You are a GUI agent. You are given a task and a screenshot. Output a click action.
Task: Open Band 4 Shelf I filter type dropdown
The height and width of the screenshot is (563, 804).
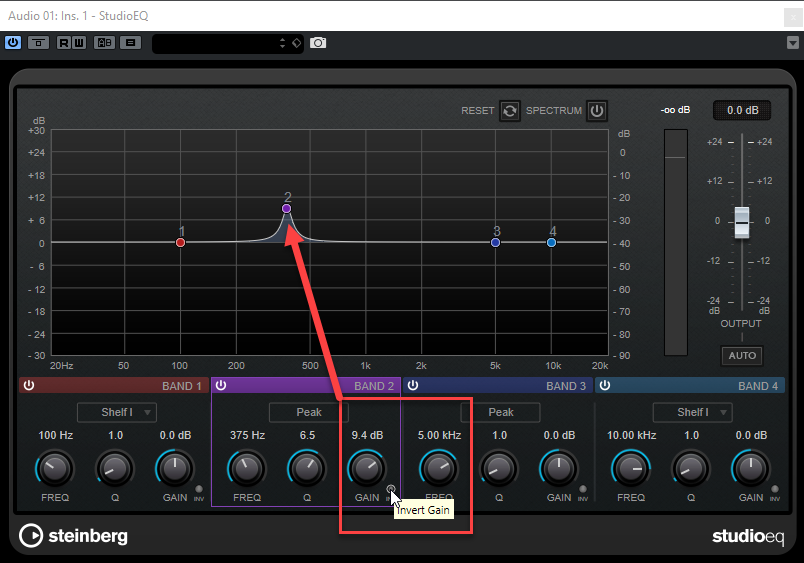(693, 412)
